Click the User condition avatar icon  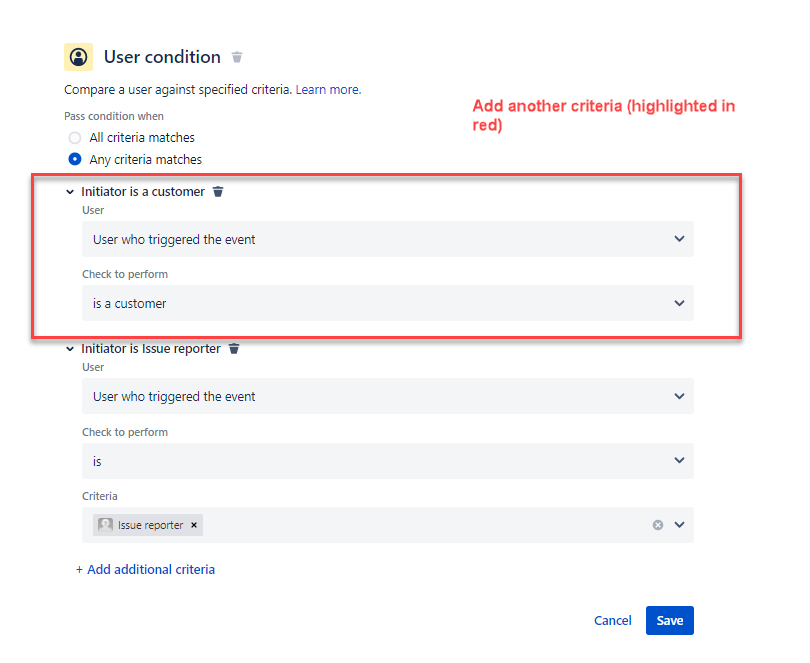[78, 57]
